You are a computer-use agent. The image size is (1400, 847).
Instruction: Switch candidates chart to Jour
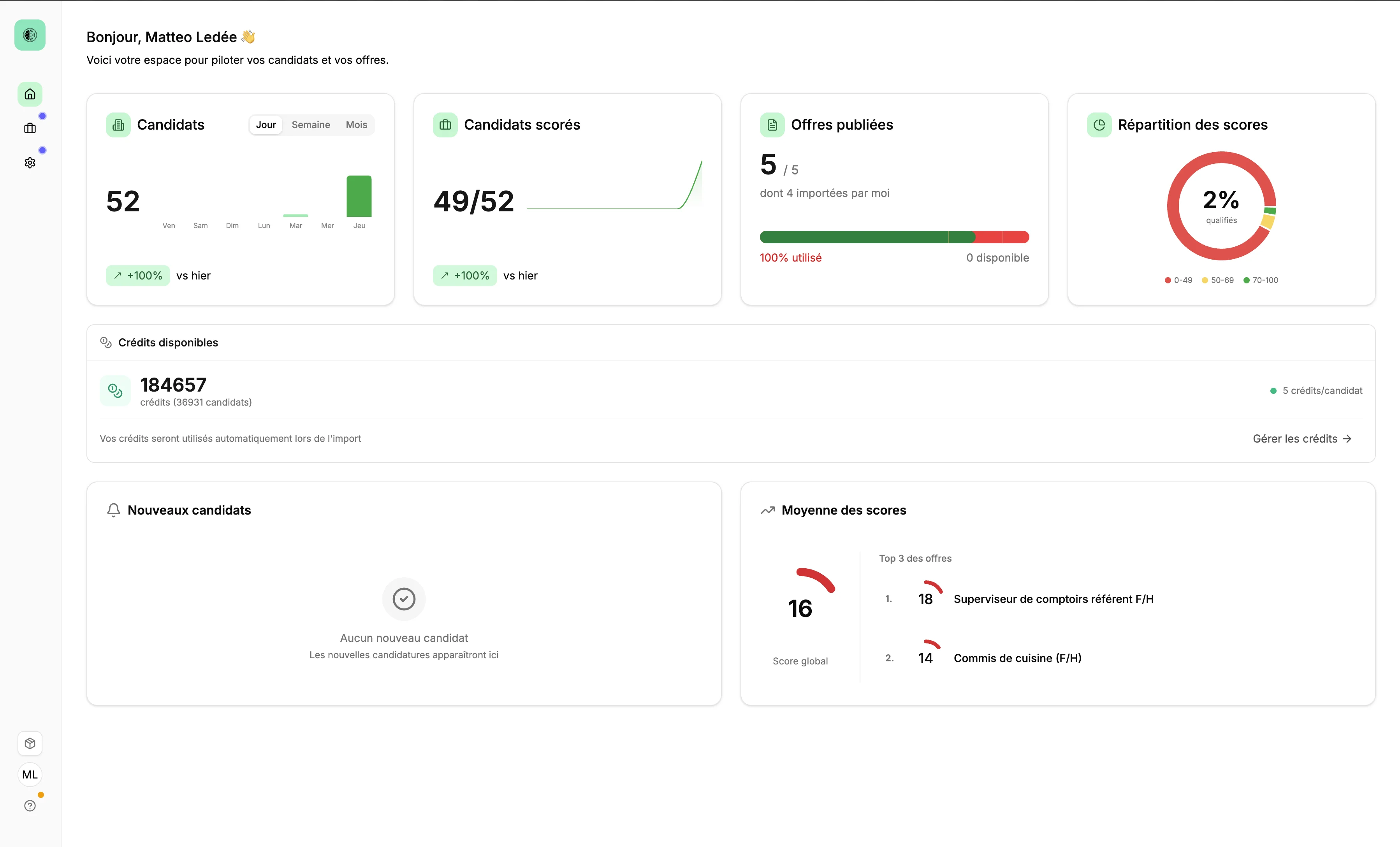coord(266,125)
